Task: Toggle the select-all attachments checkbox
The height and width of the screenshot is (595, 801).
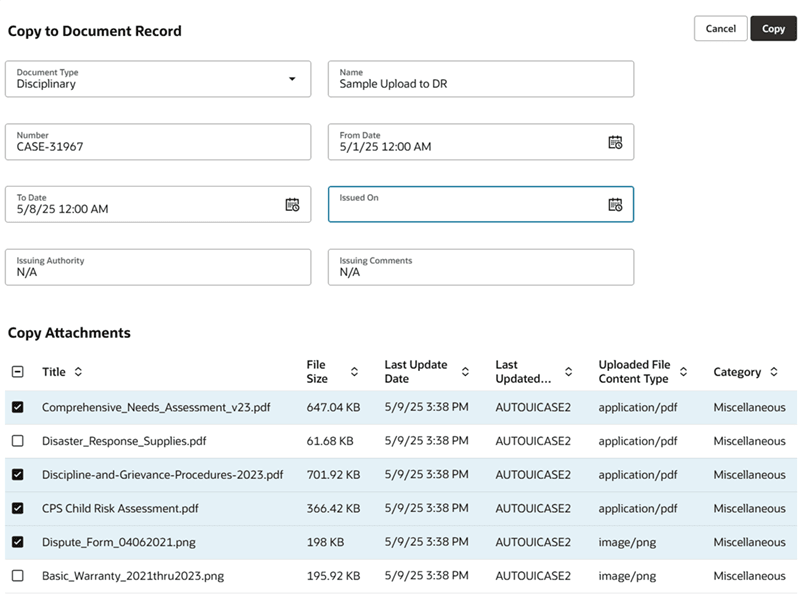Action: tap(16, 370)
